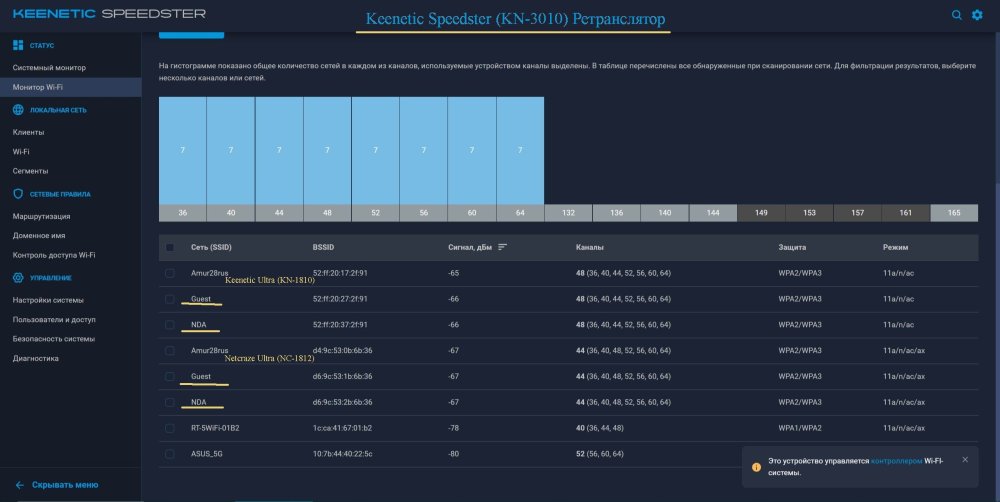Sort by signal using the sort icon
1000x502 pixels.
pyautogui.click(x=503, y=247)
